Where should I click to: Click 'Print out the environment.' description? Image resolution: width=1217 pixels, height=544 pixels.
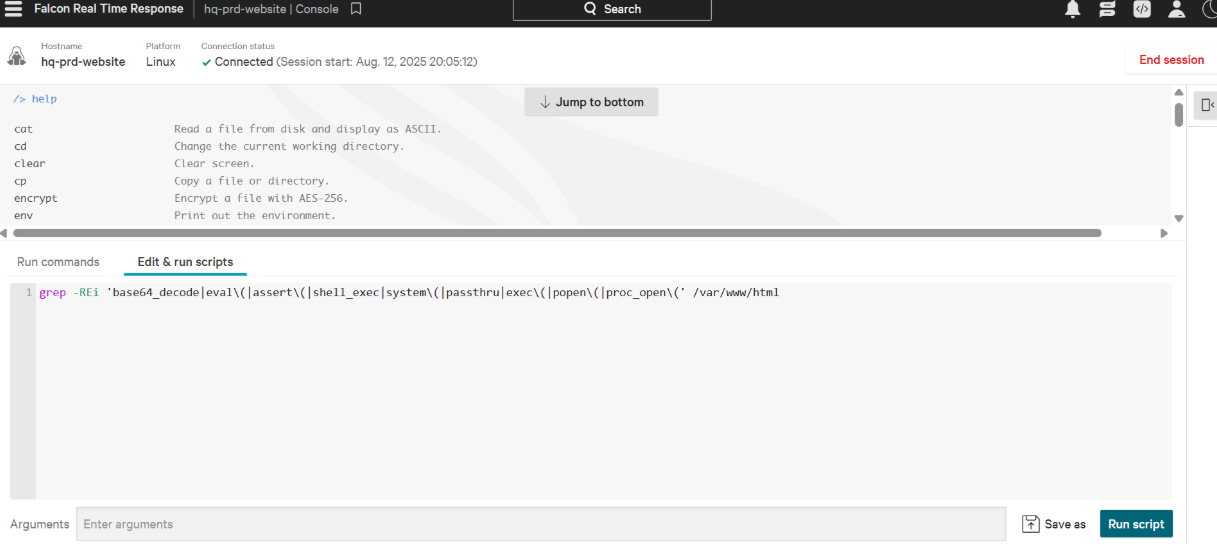pyautogui.click(x=255, y=215)
